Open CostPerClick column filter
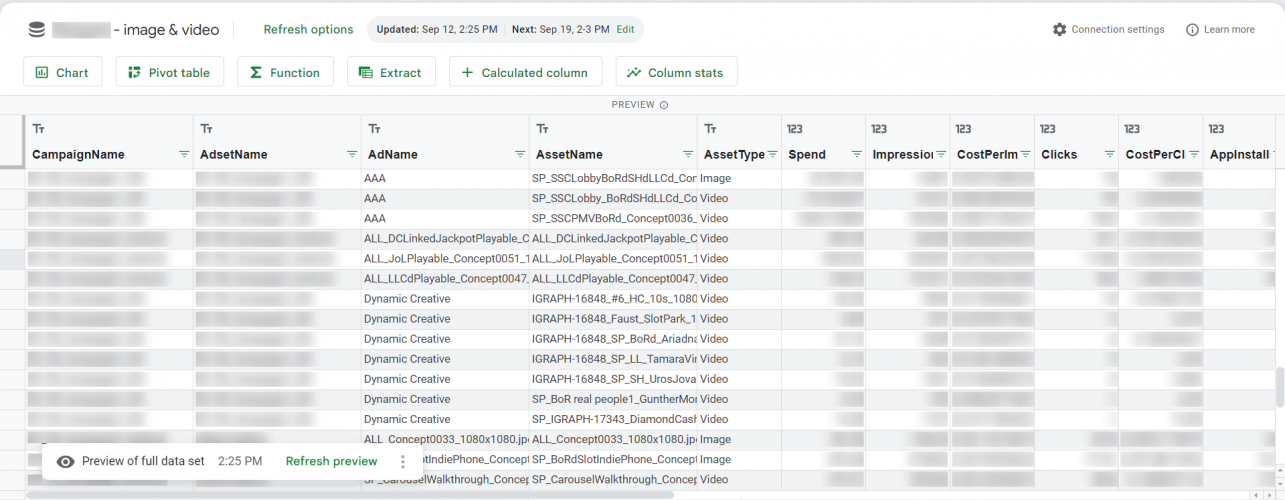Image resolution: width=1285 pixels, height=500 pixels. tap(1193, 154)
